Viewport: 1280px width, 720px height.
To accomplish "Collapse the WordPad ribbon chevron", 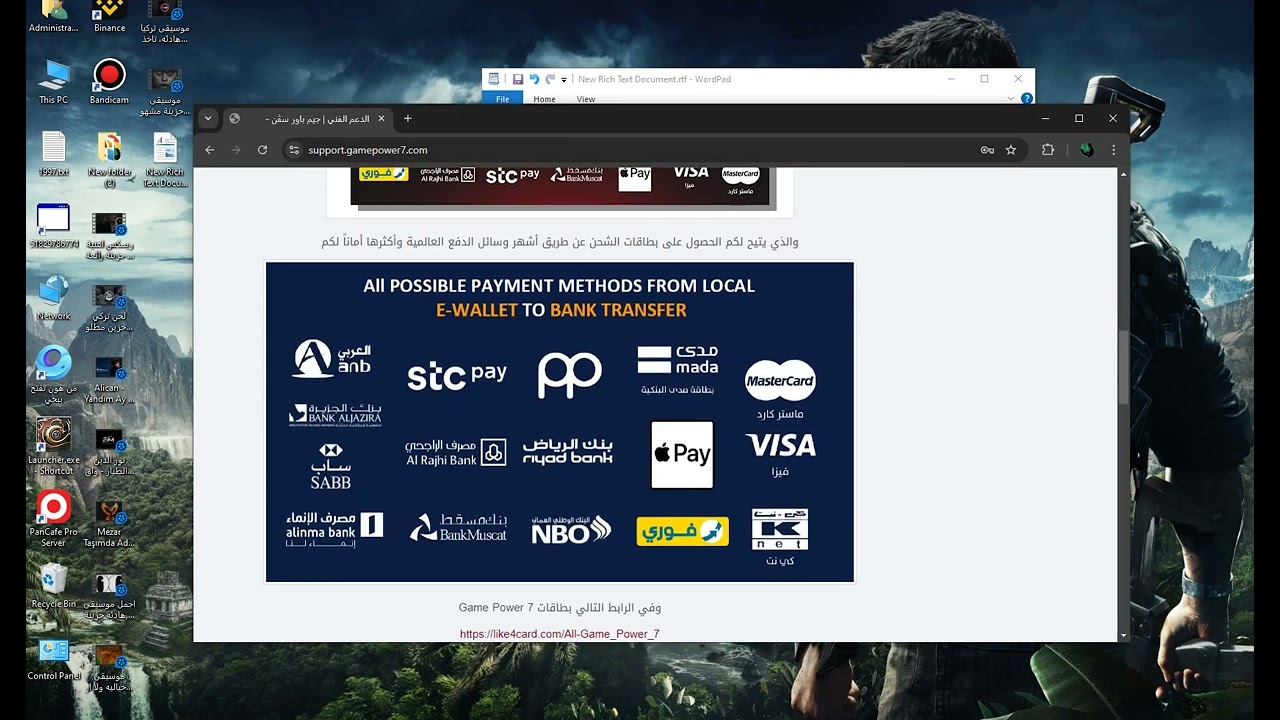I will click(x=1012, y=99).
